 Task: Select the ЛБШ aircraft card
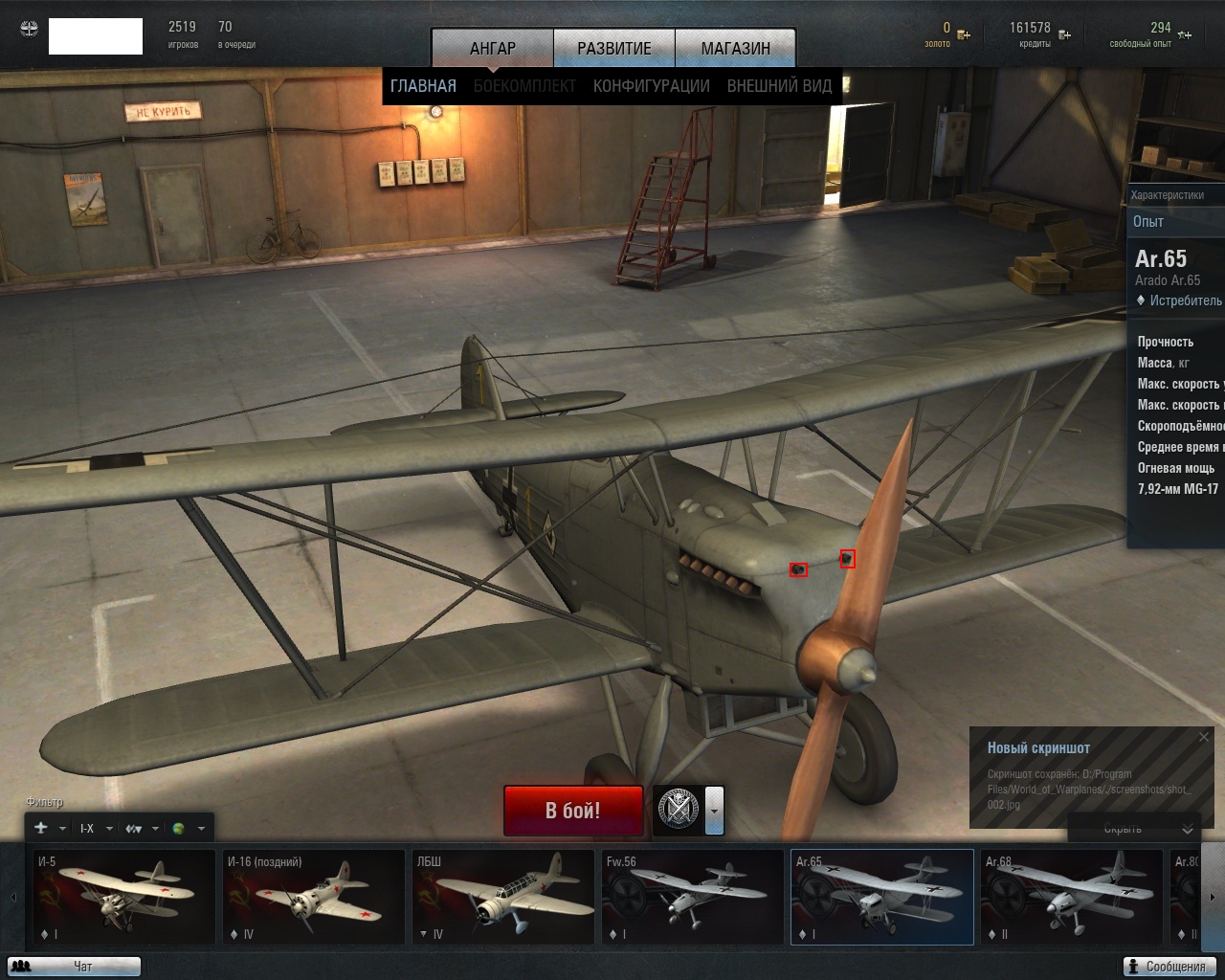click(x=503, y=898)
